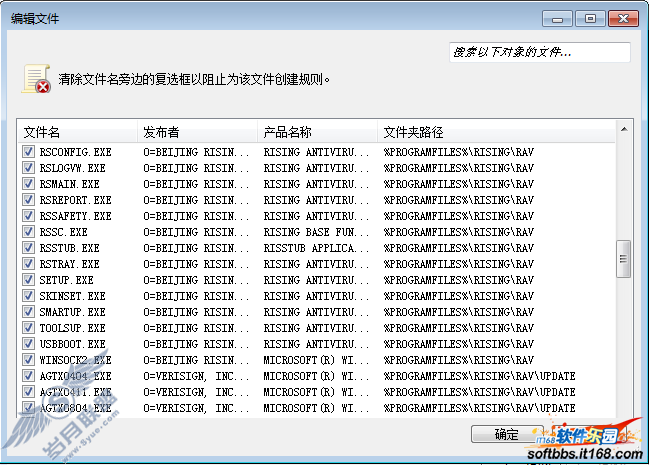Sort by 文件夹路径 column header

click(496, 133)
